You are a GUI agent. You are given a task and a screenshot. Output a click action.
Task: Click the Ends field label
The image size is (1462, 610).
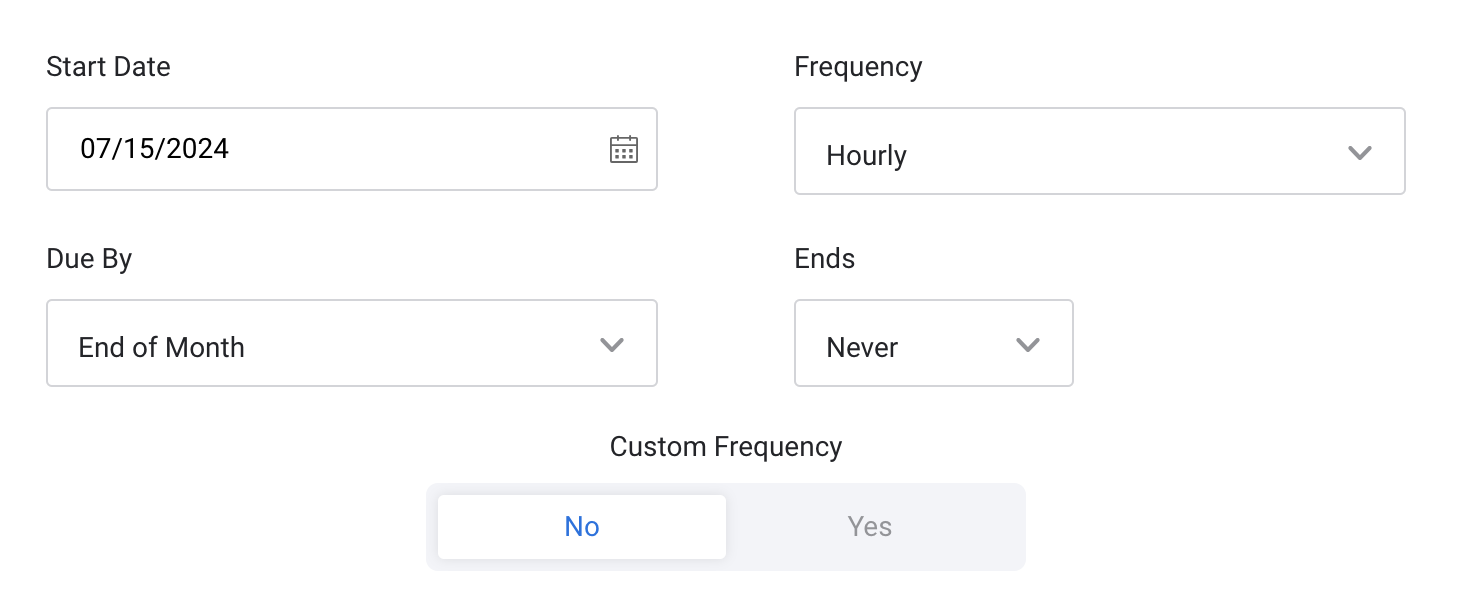pyautogui.click(x=824, y=259)
